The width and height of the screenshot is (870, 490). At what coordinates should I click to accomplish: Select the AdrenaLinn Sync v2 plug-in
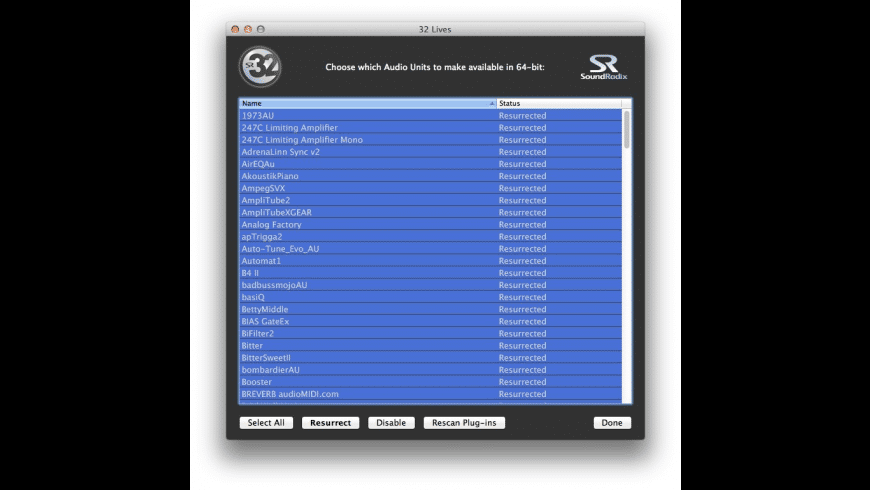[x=431, y=152]
